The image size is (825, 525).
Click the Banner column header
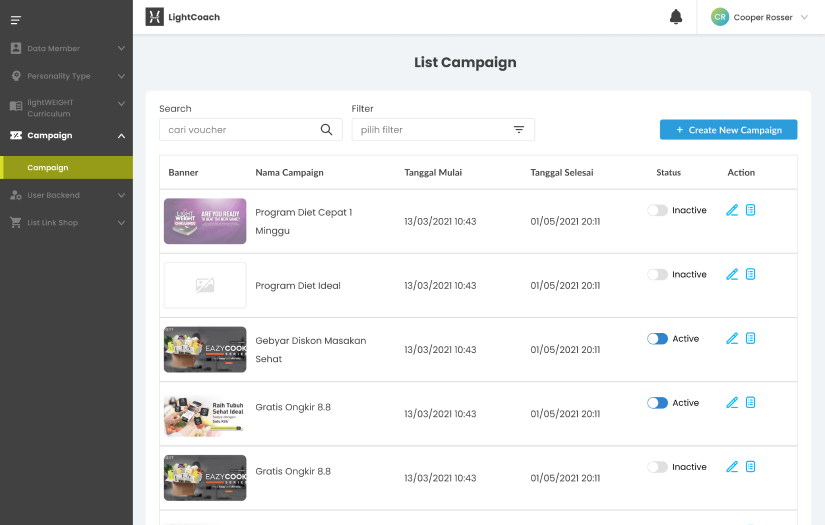183,173
